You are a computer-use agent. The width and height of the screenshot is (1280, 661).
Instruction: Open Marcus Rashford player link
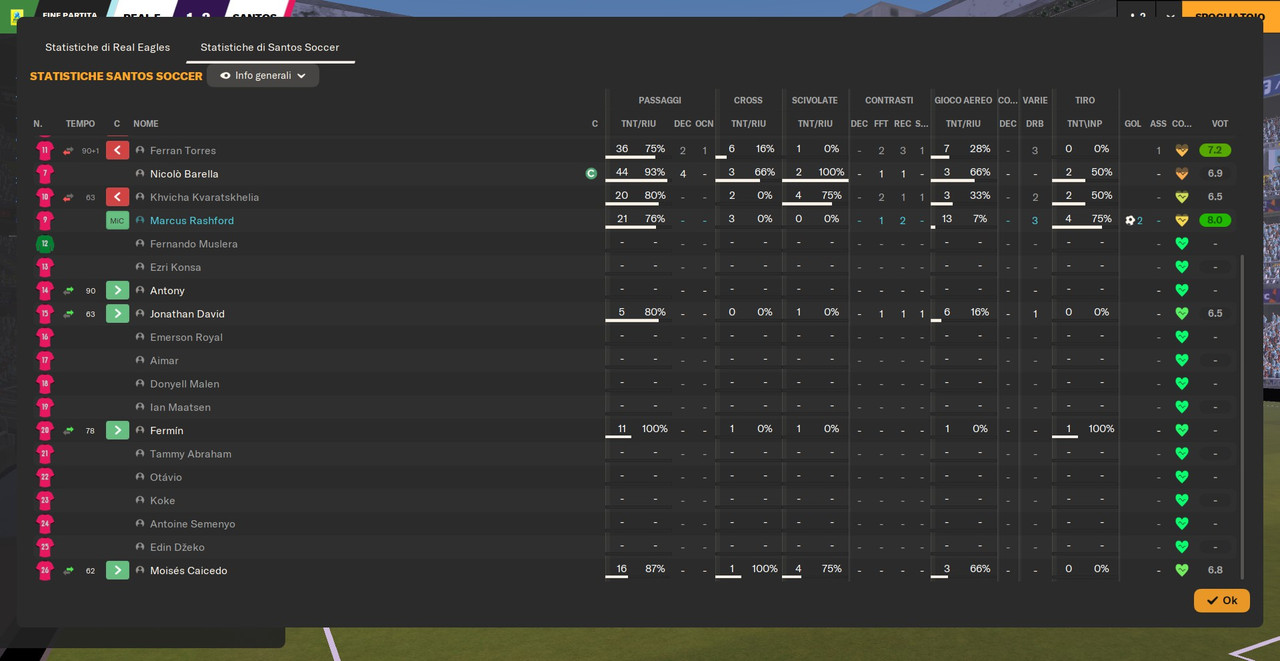coord(192,220)
